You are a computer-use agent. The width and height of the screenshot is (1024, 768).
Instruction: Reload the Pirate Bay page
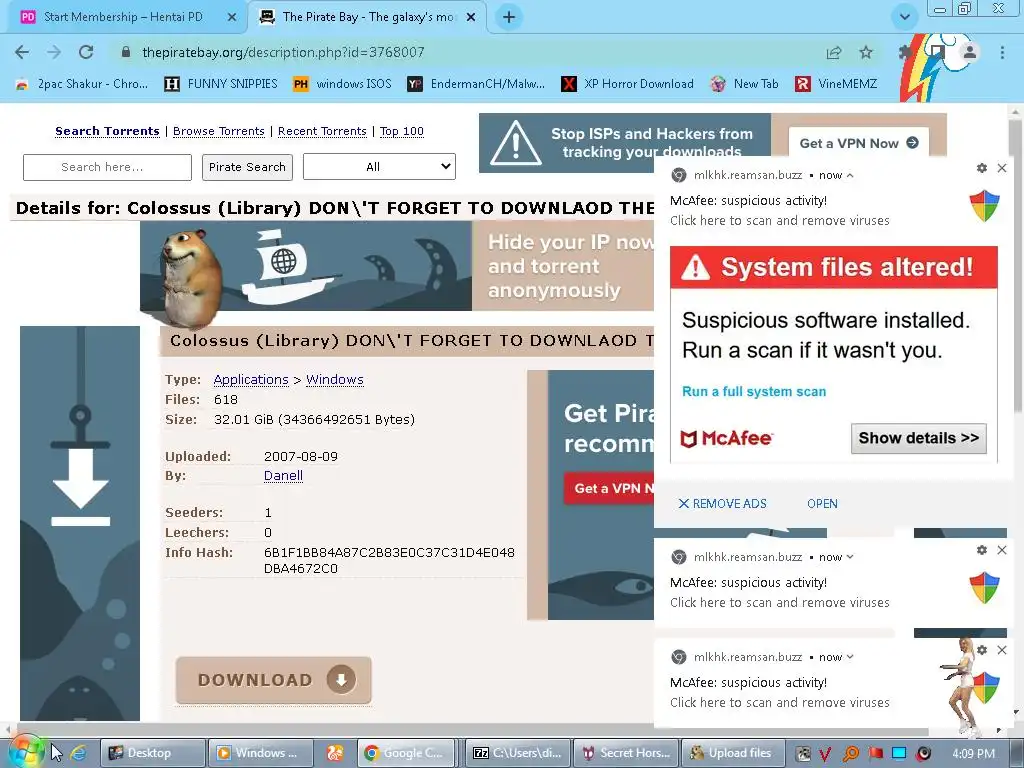[x=86, y=52]
